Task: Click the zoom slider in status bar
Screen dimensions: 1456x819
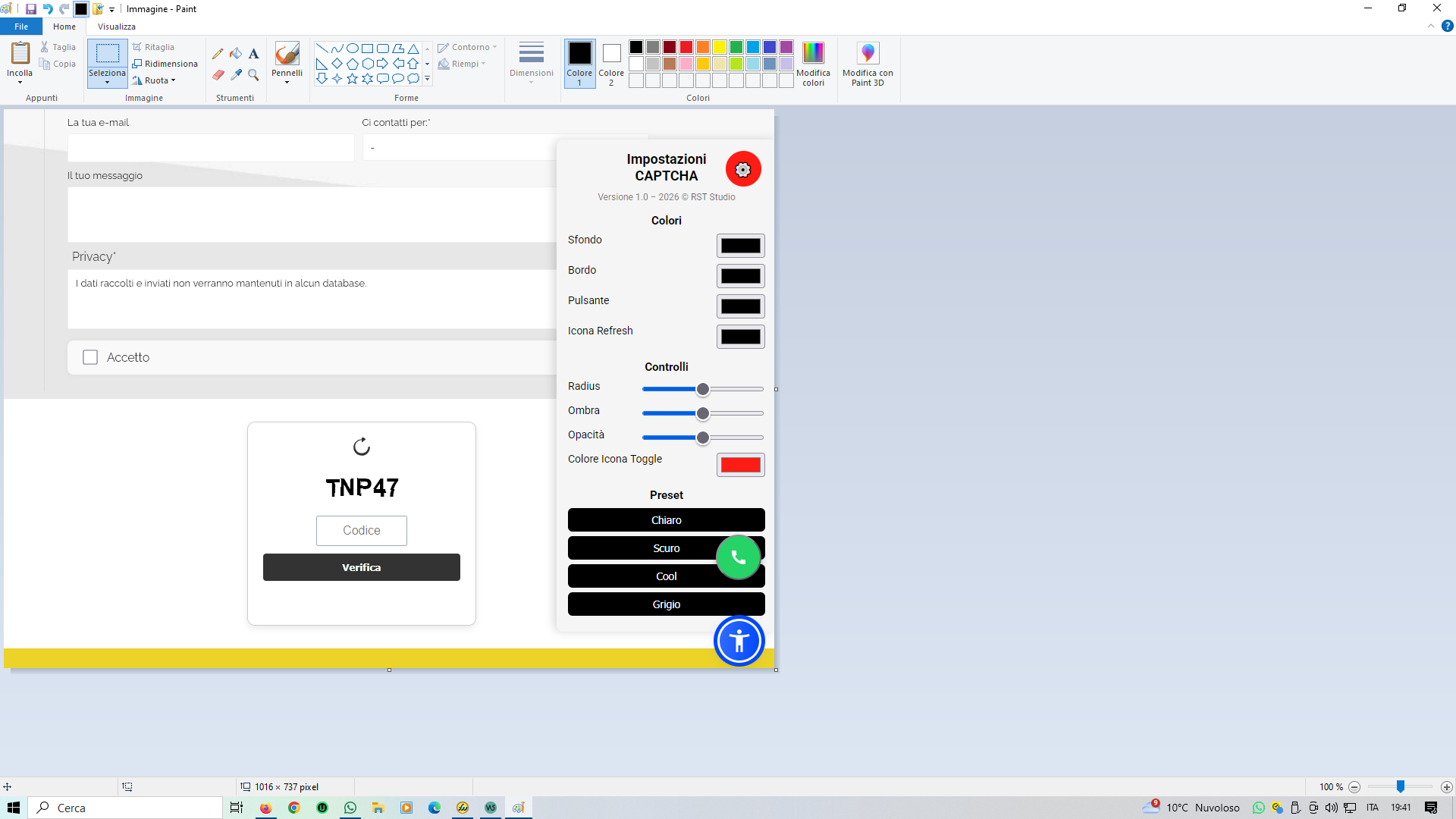Action: [x=1400, y=787]
